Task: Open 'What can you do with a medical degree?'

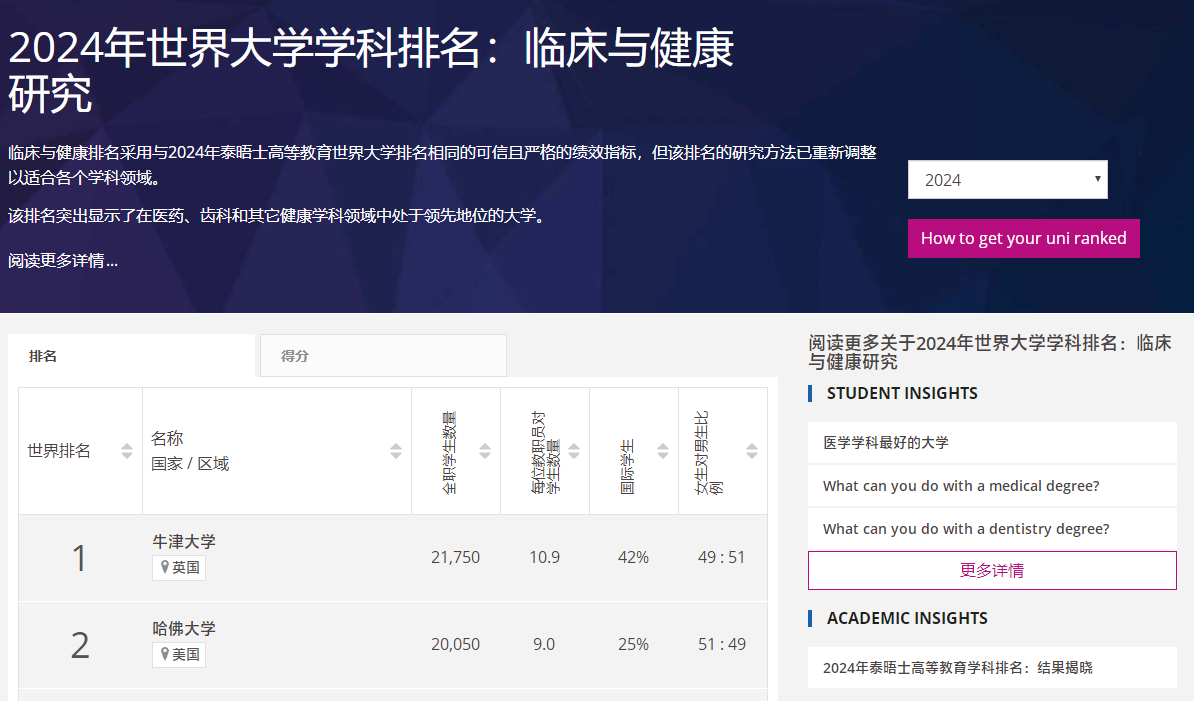Action: point(961,486)
